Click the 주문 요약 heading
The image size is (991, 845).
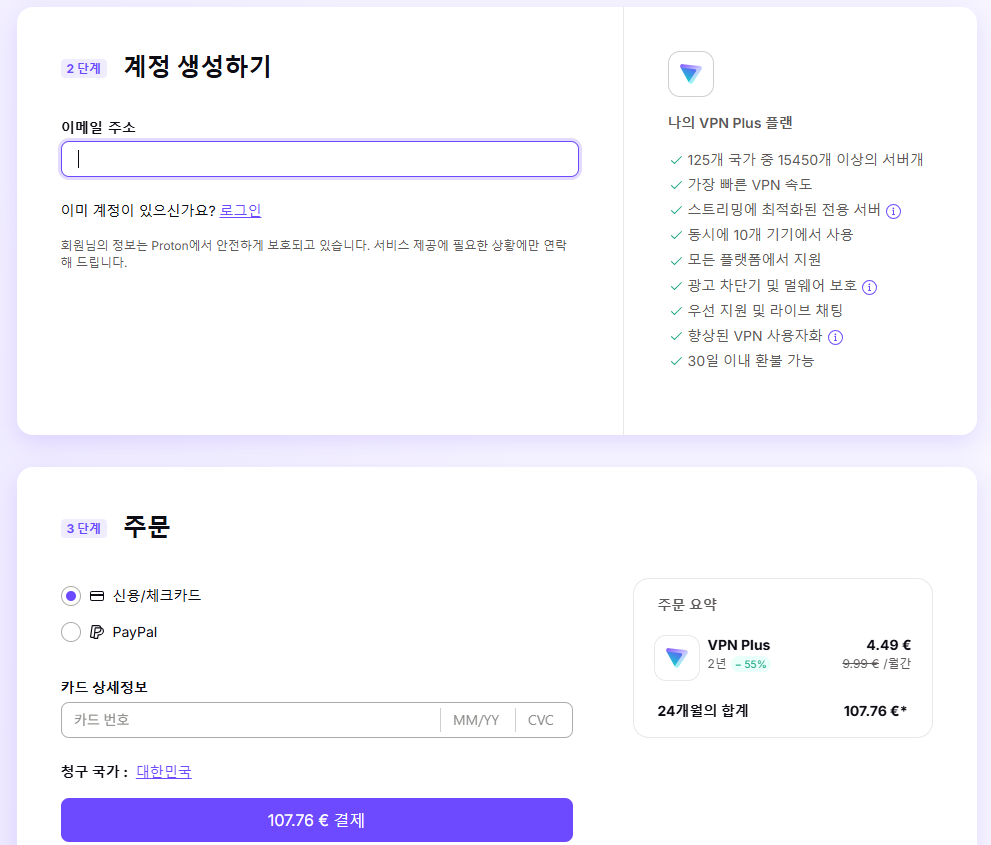687,605
